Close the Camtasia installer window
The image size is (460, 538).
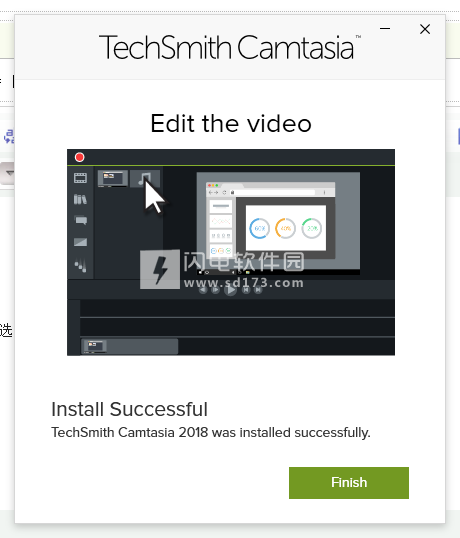click(425, 29)
